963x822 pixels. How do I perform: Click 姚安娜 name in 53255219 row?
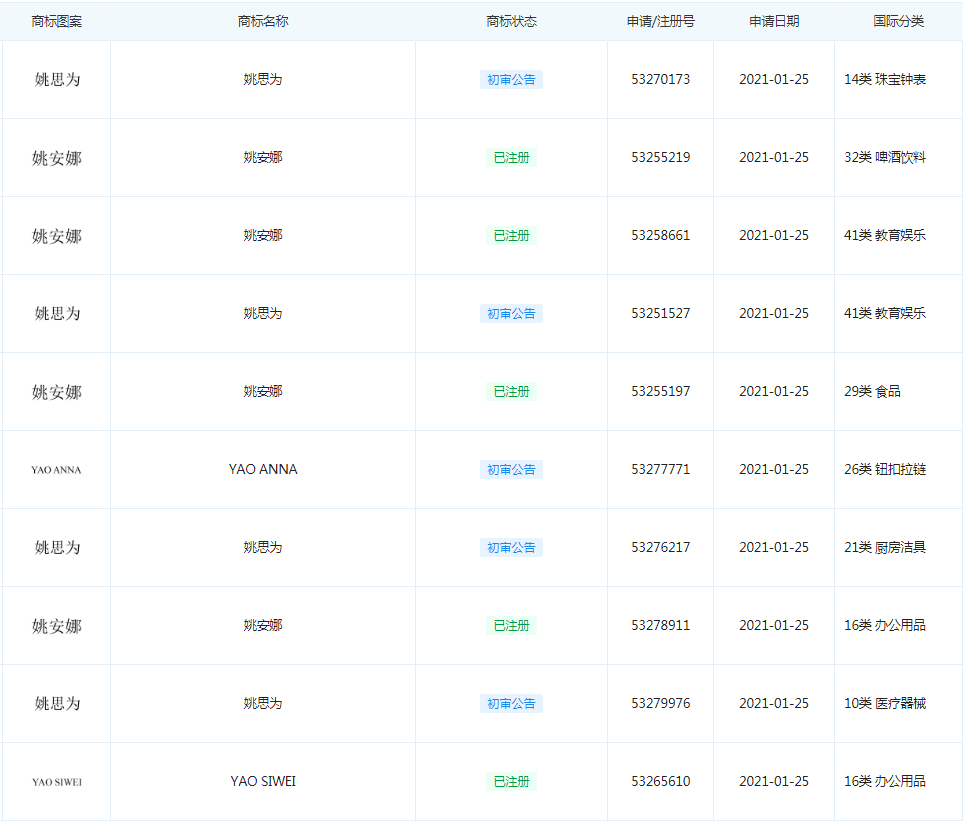(x=263, y=157)
